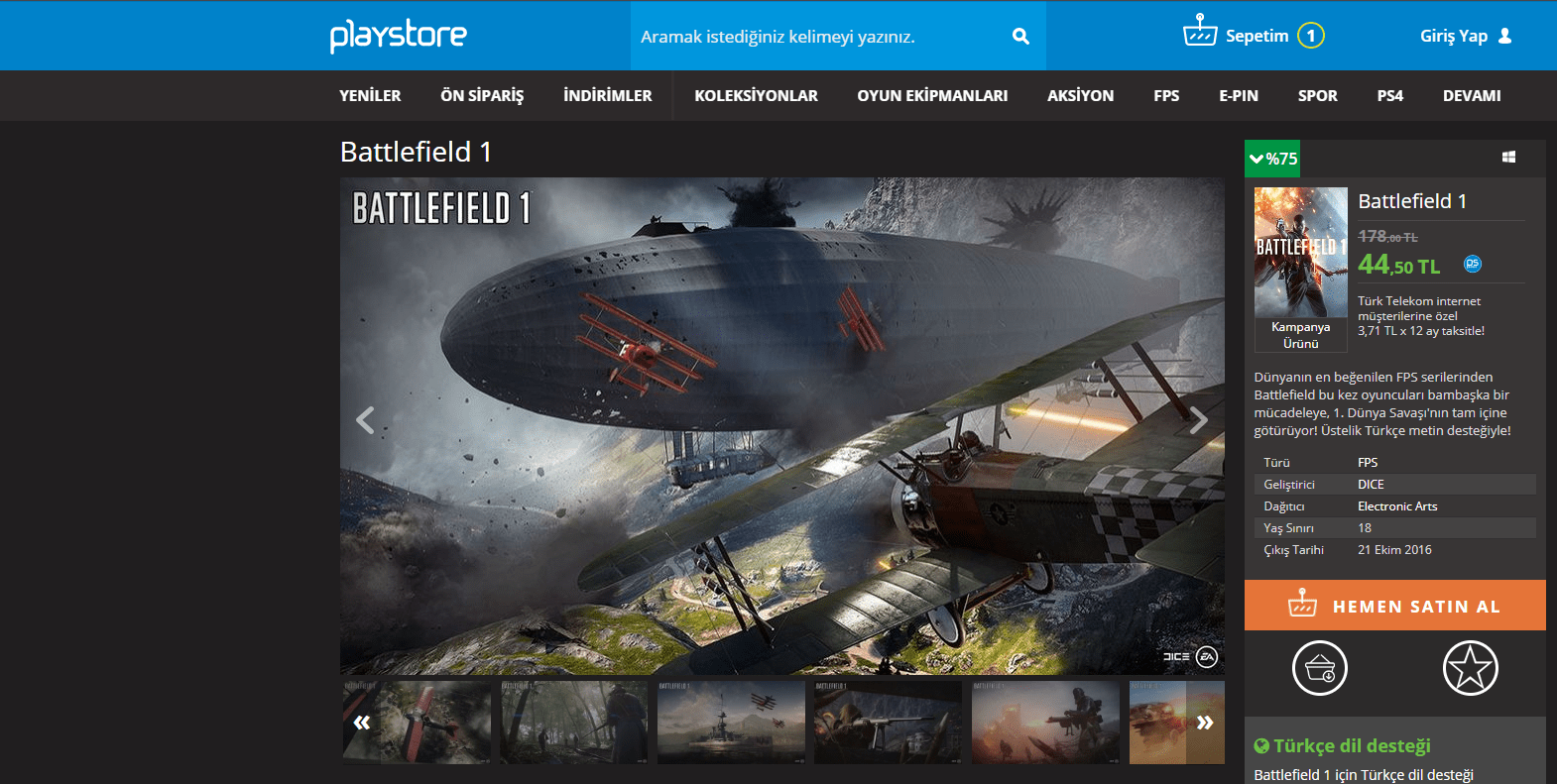Read the Türk Telekom installment offer
Image resolution: width=1557 pixels, height=784 pixels.
coord(1421,316)
